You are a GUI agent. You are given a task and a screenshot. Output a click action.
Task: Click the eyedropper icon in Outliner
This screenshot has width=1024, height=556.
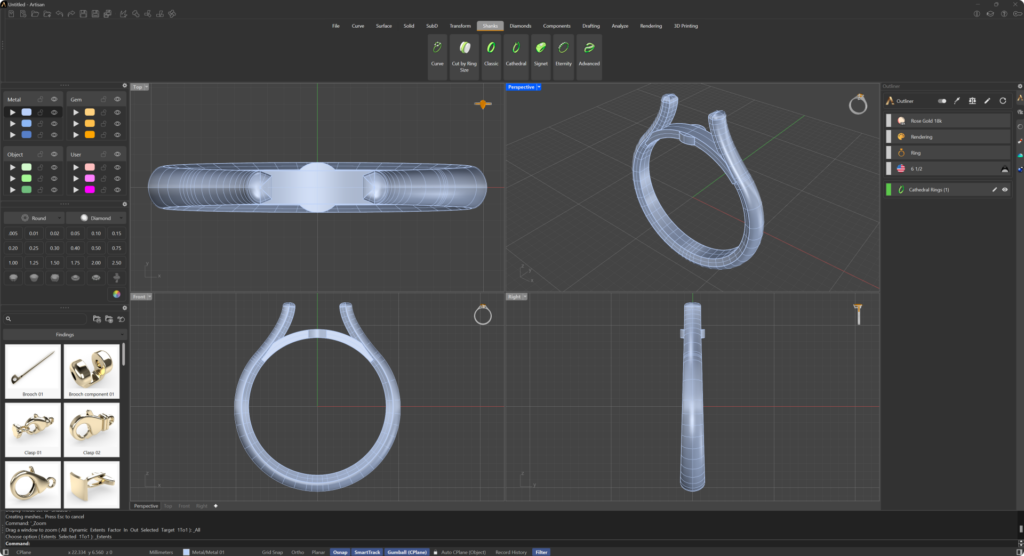click(956, 101)
